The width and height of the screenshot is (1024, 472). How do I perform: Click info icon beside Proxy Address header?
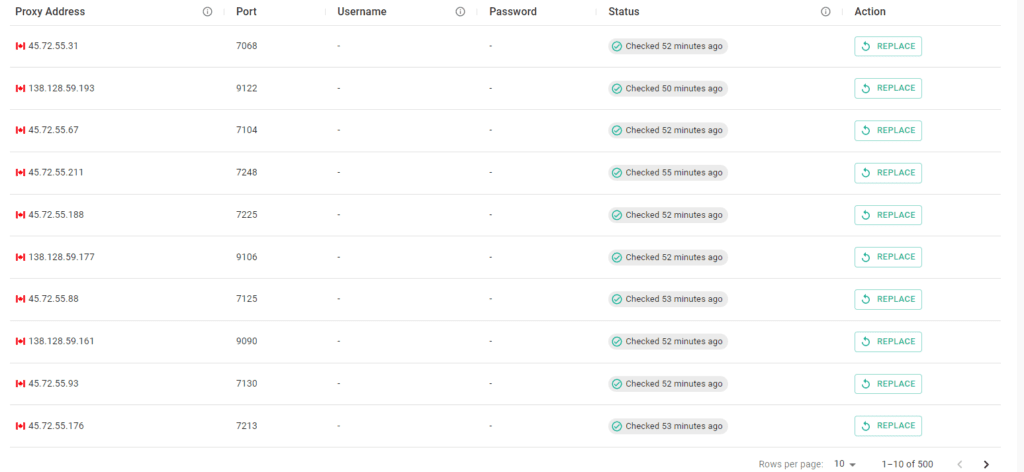pyautogui.click(x=208, y=12)
